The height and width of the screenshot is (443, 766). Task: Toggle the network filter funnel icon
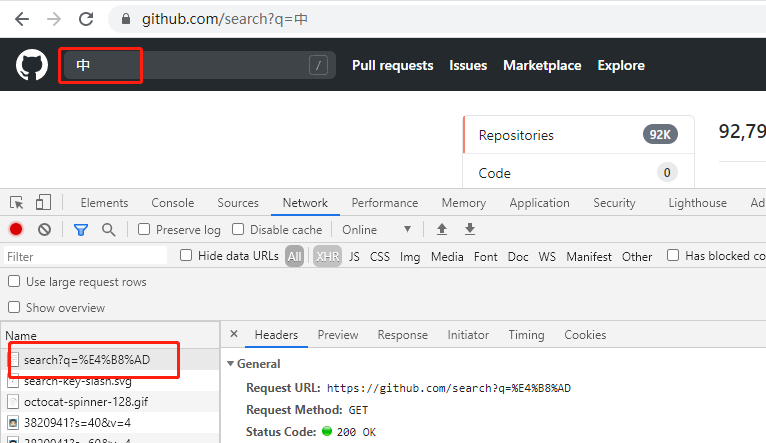(x=81, y=230)
